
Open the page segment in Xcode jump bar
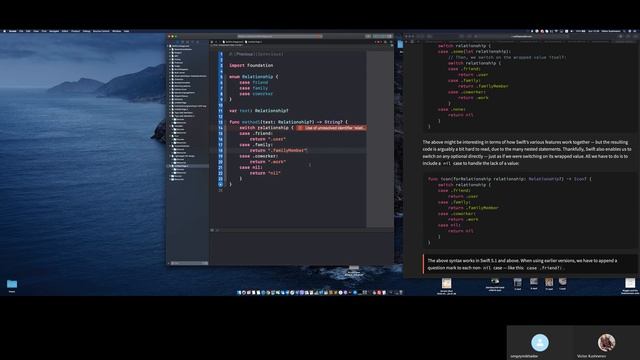pos(254,42)
